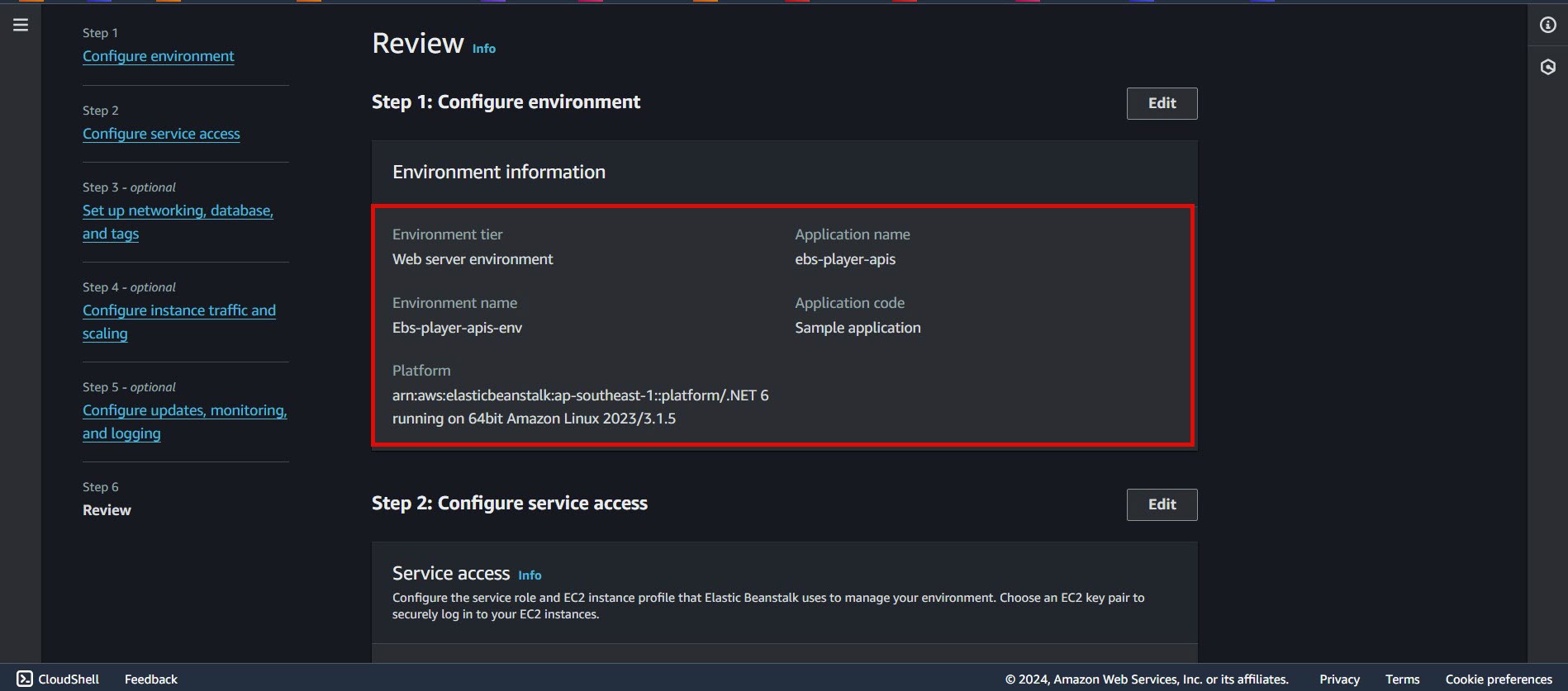This screenshot has width=1568, height=691.
Task: Go to Configure environment step
Action: point(159,56)
